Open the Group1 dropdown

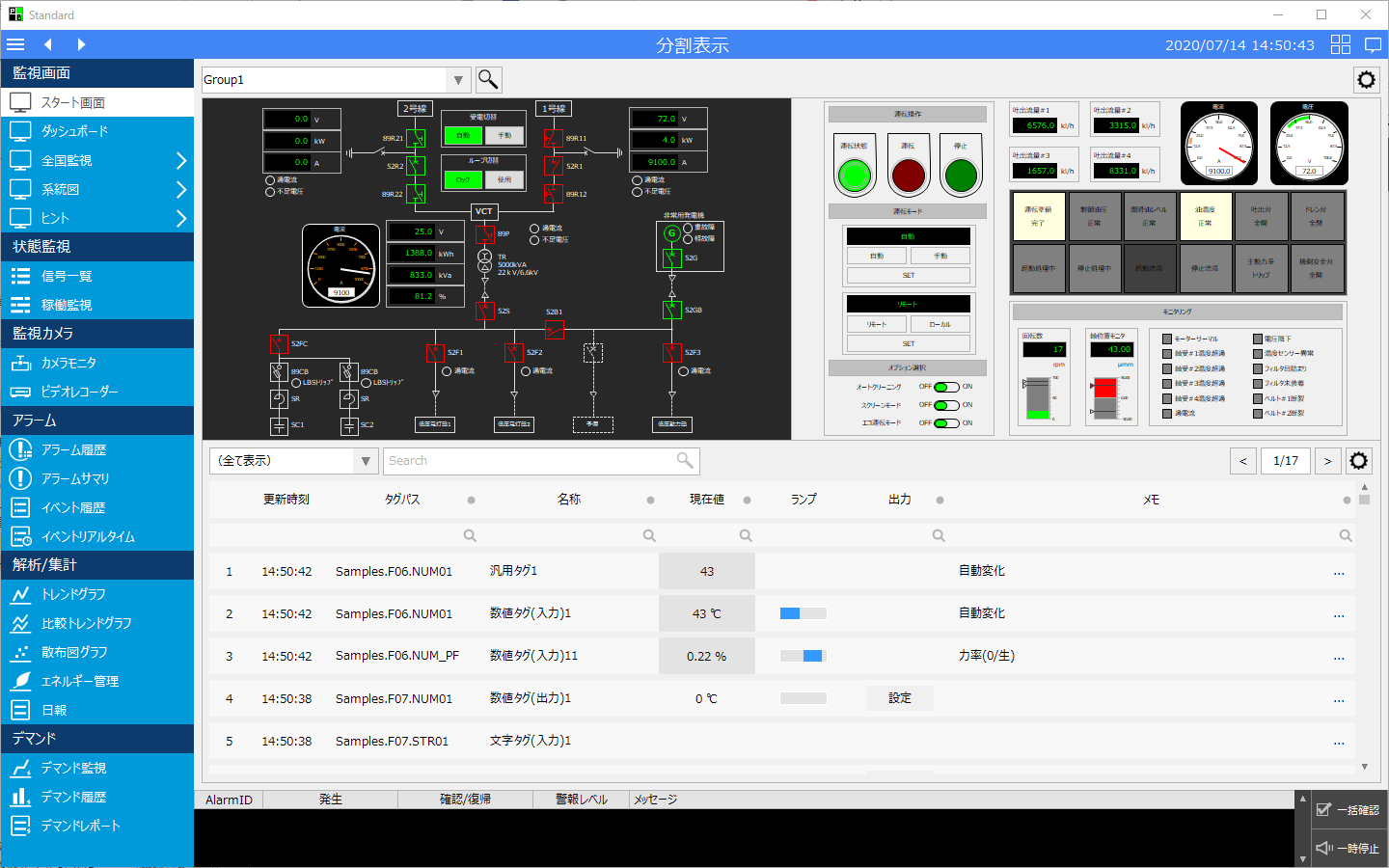point(458,80)
